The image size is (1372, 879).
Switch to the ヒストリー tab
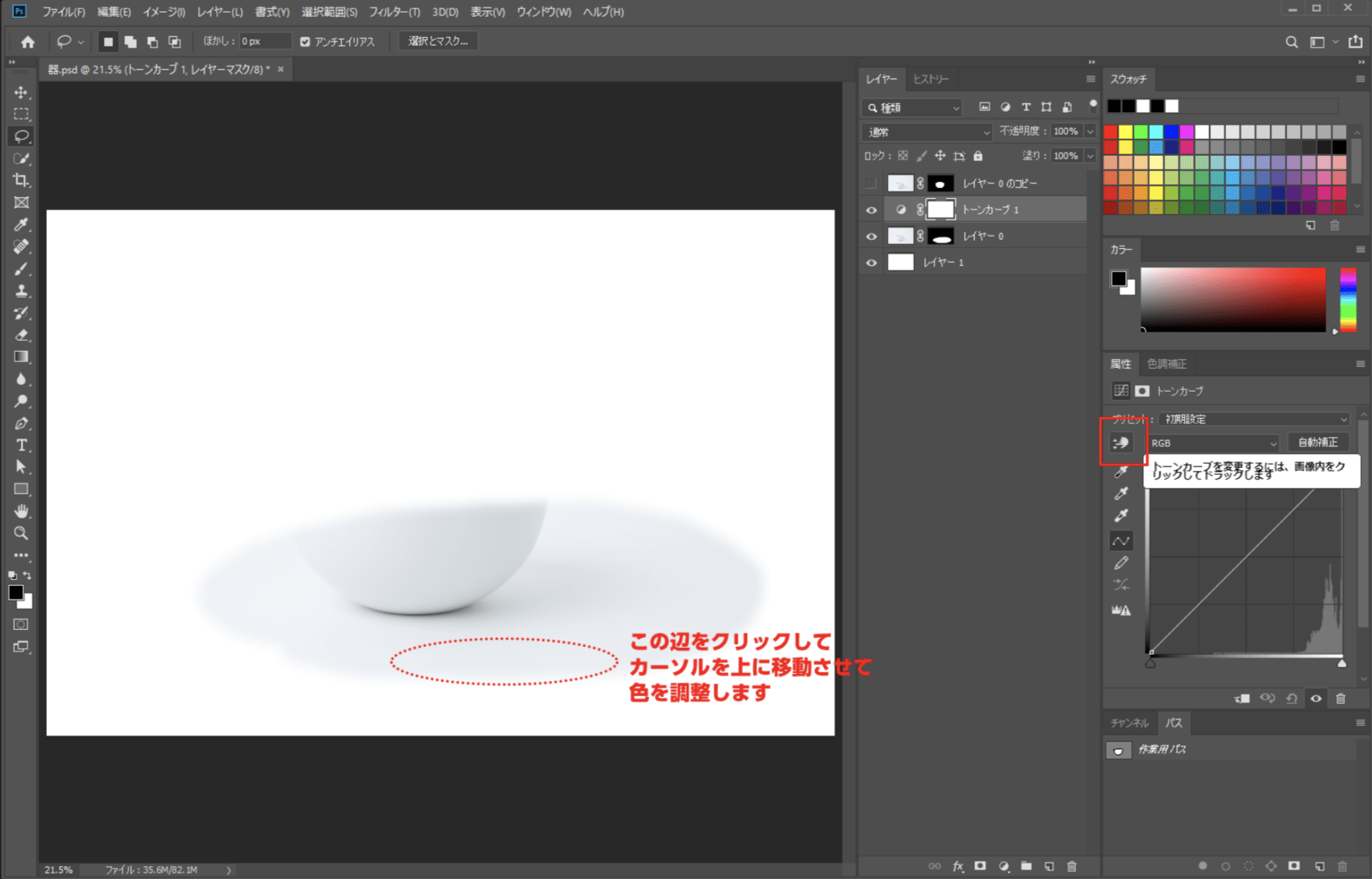click(x=930, y=79)
